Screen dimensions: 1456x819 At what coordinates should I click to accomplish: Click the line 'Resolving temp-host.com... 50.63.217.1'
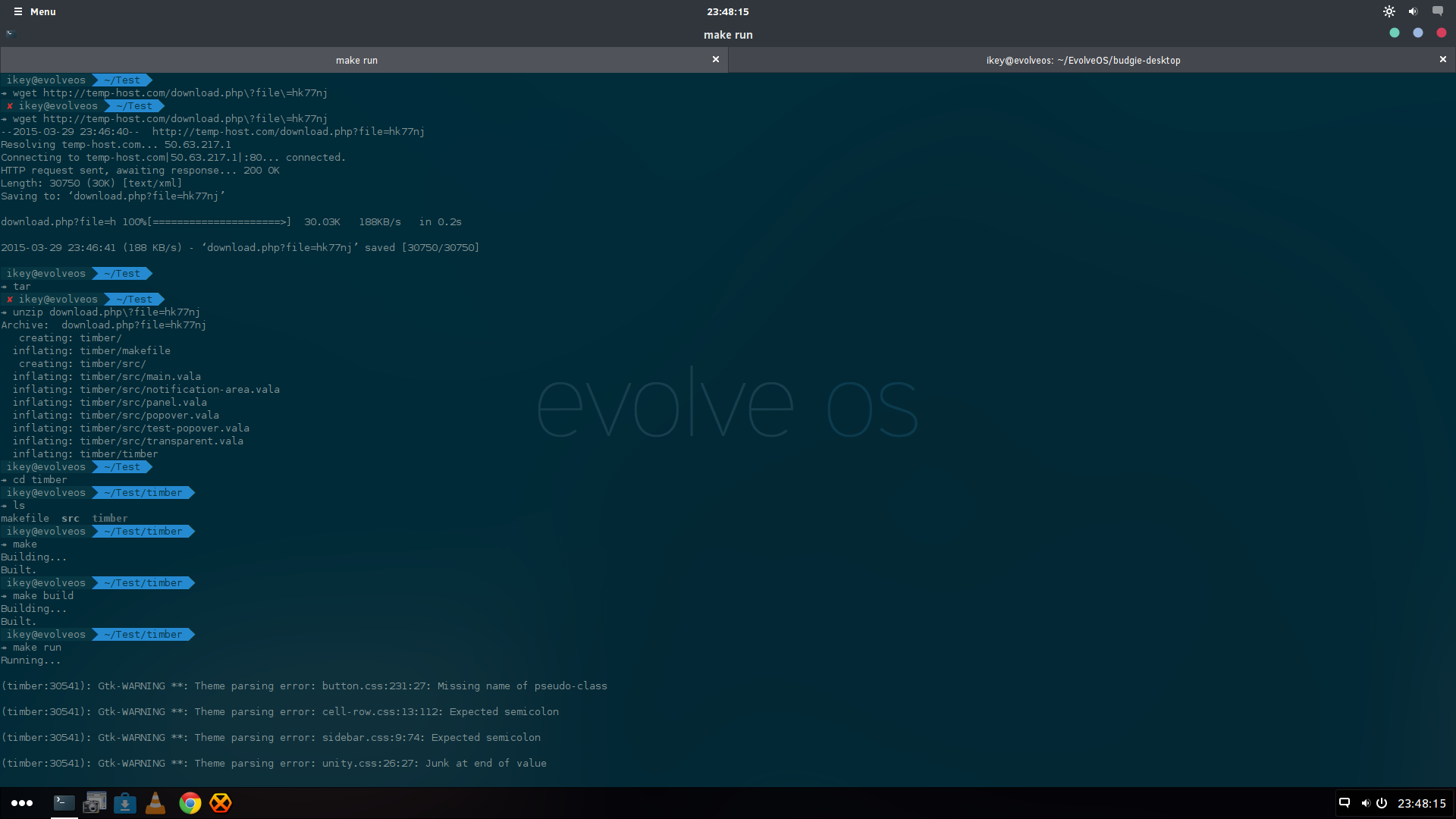[116, 145]
